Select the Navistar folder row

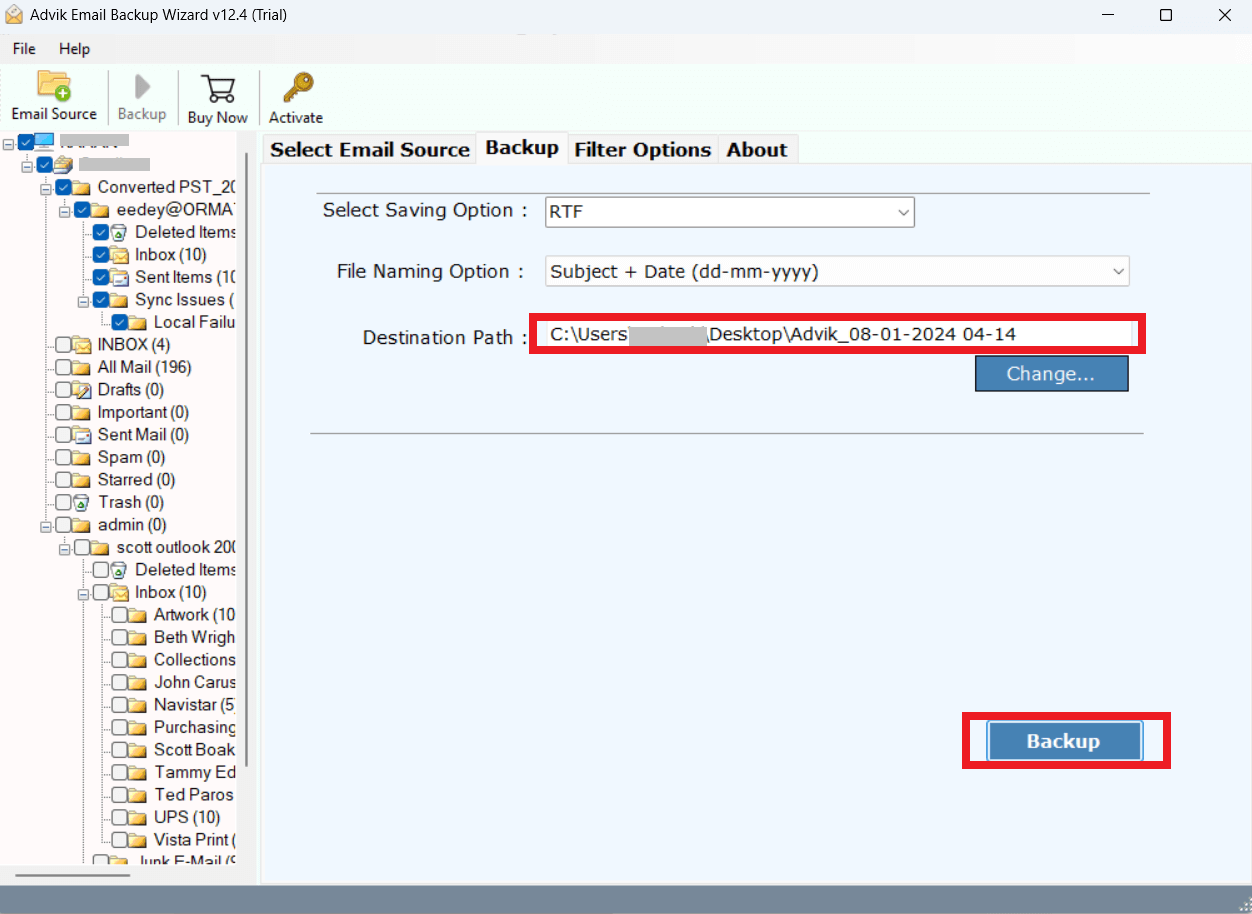click(x=194, y=705)
